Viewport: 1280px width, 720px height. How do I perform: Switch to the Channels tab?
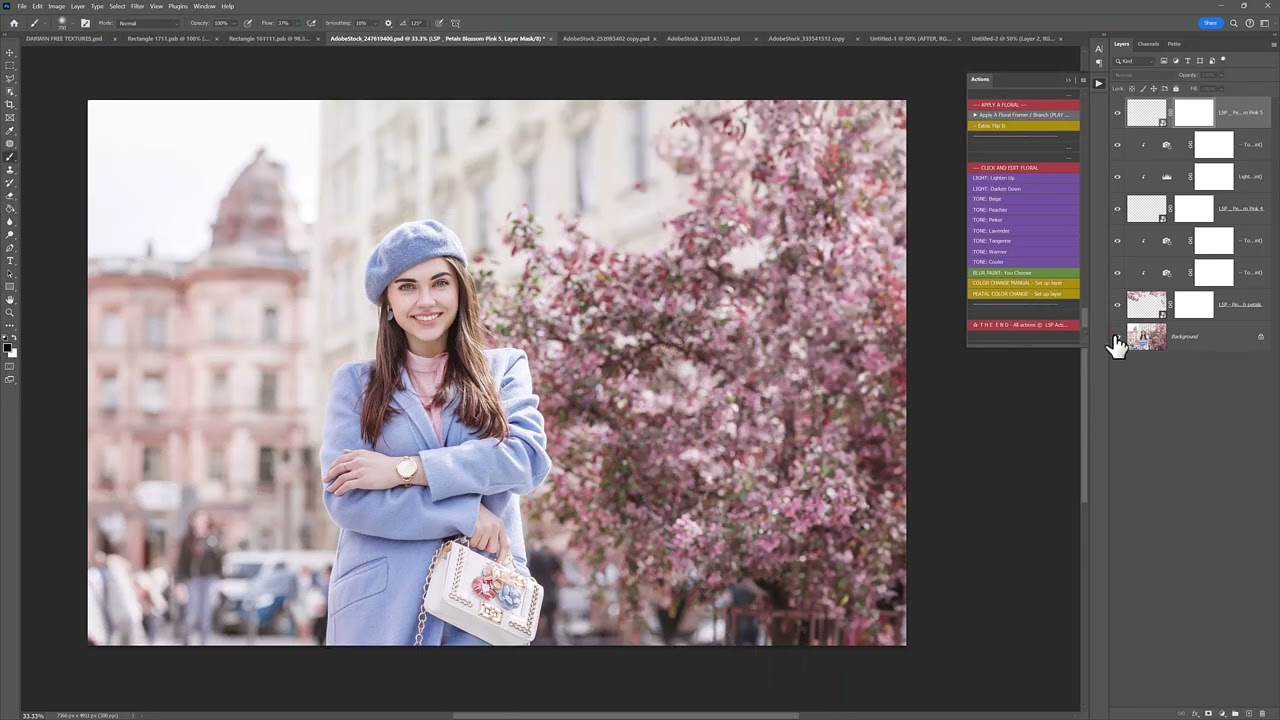(1148, 44)
